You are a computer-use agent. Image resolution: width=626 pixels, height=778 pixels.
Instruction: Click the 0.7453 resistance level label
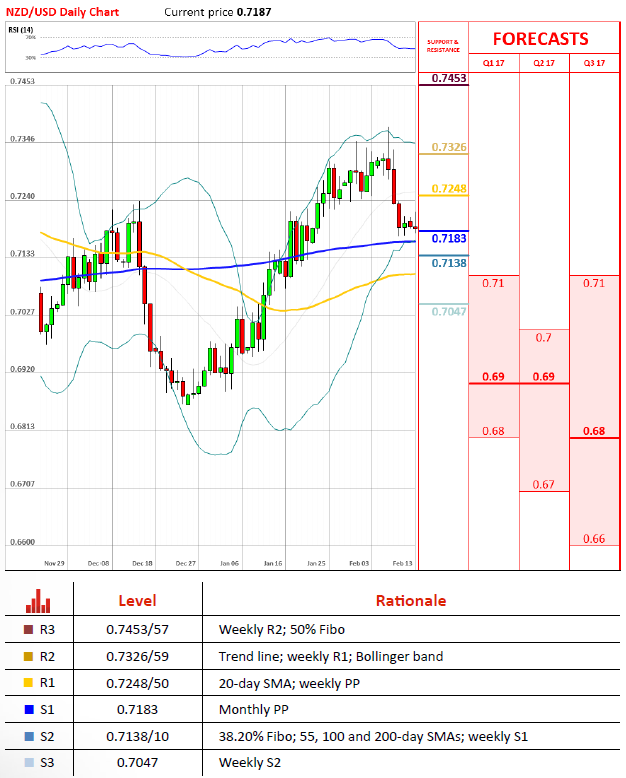coord(449,78)
